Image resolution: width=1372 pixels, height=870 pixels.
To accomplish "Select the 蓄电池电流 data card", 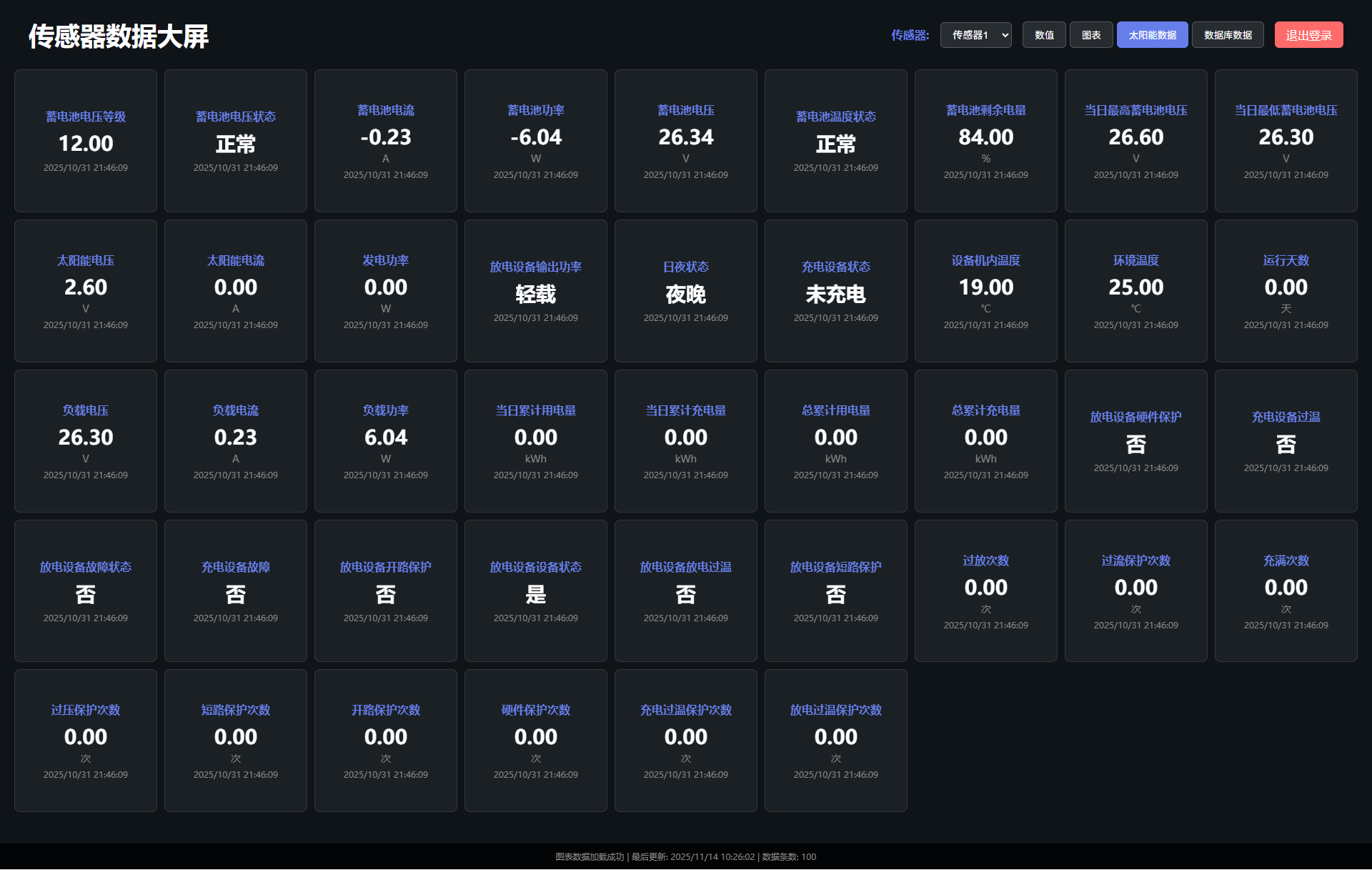I will coord(386,141).
